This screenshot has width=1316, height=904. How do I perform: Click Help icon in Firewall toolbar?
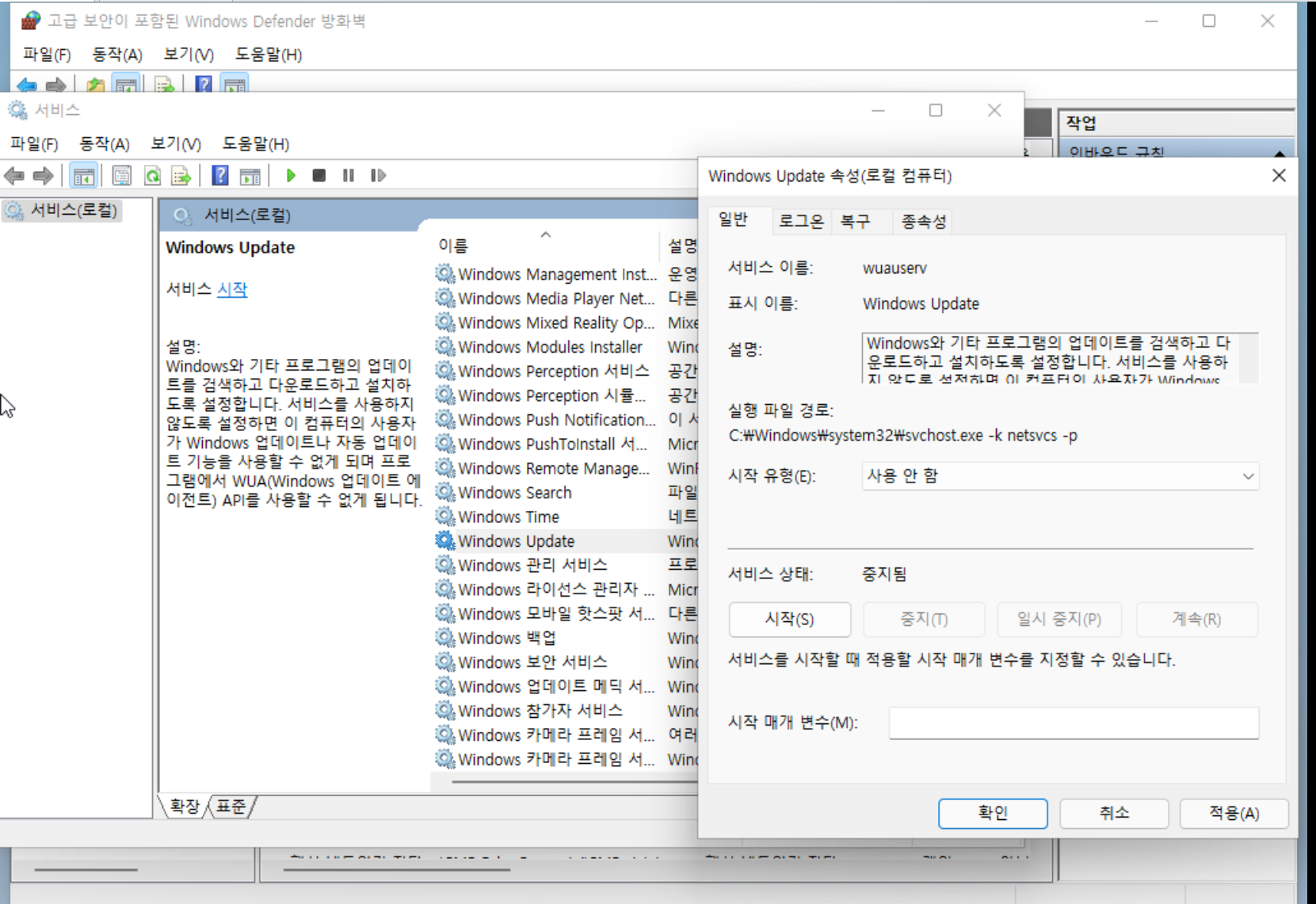click(x=204, y=84)
